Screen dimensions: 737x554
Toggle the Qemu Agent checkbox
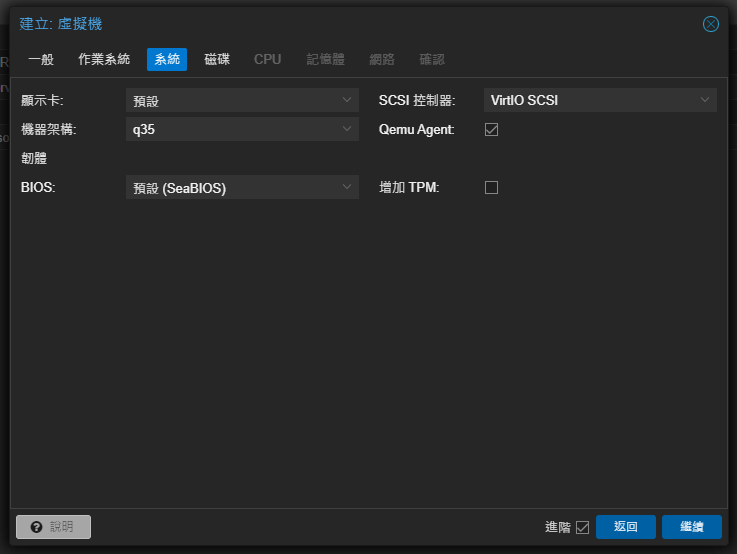point(491,129)
